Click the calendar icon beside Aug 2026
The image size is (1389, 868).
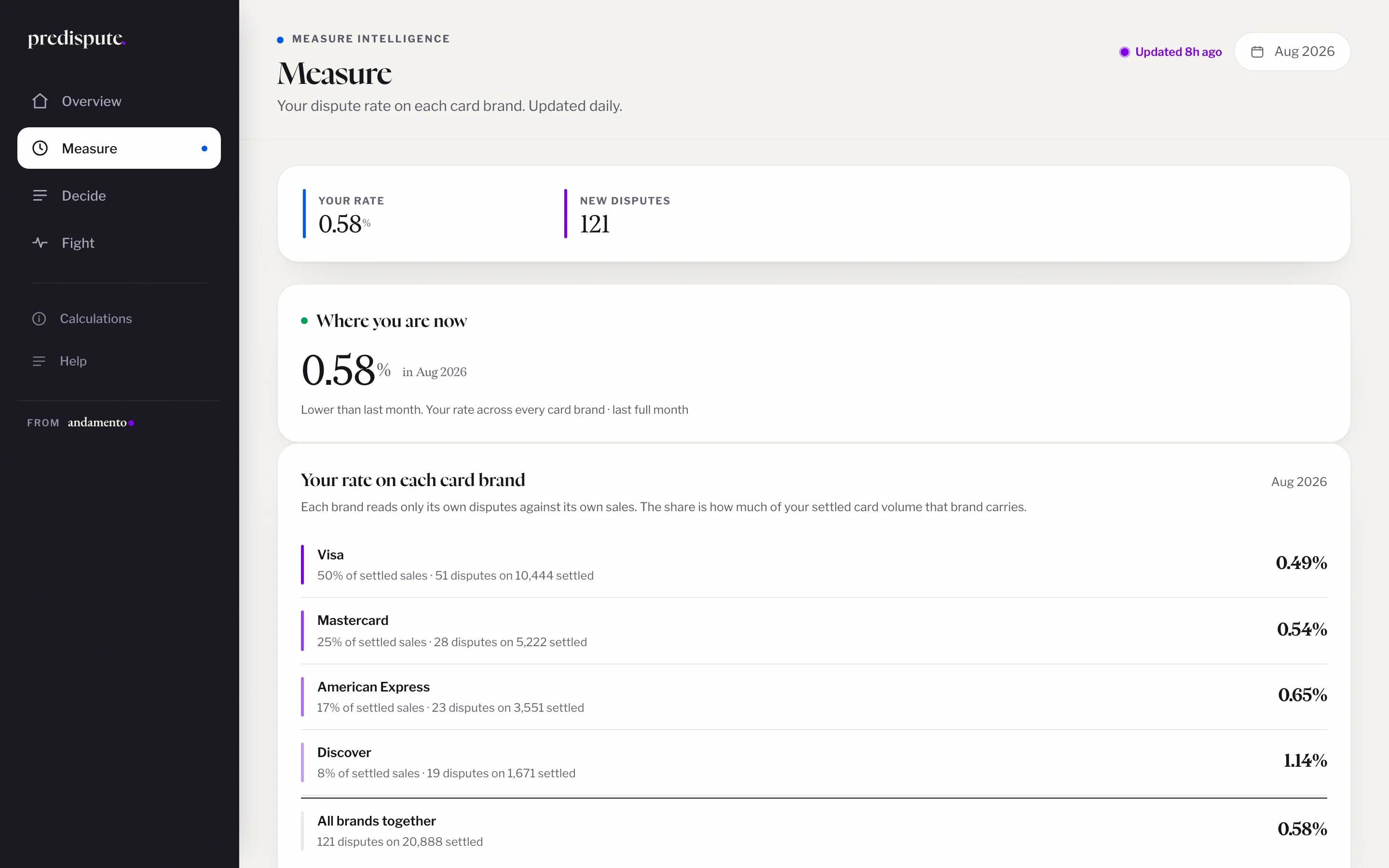tap(1257, 52)
